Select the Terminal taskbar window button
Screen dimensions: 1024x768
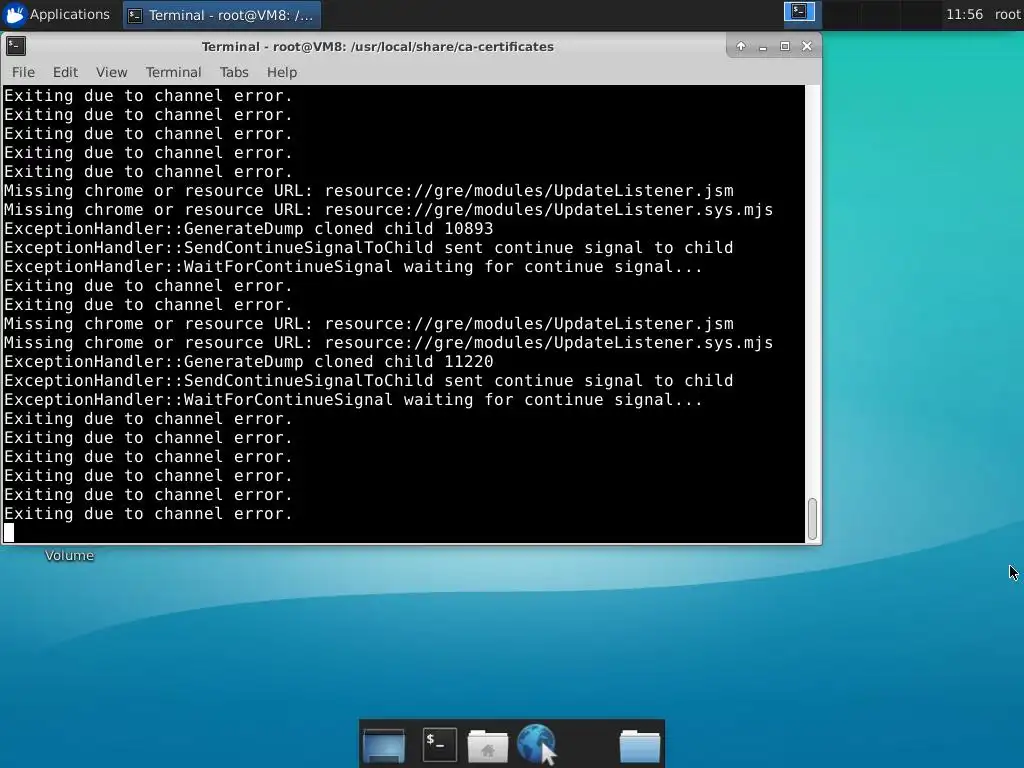pos(222,15)
